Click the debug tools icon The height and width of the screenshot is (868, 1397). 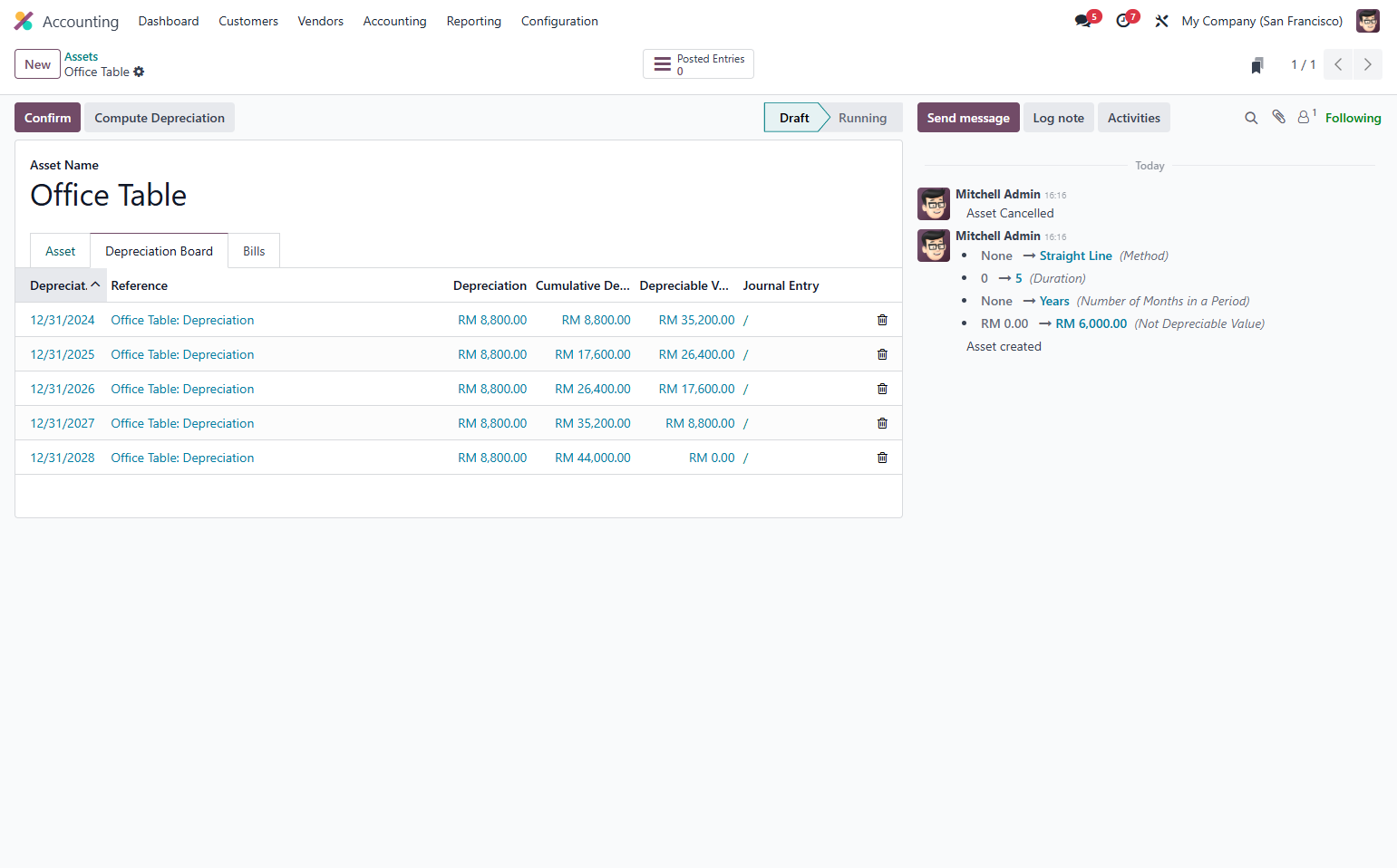coord(1161,21)
